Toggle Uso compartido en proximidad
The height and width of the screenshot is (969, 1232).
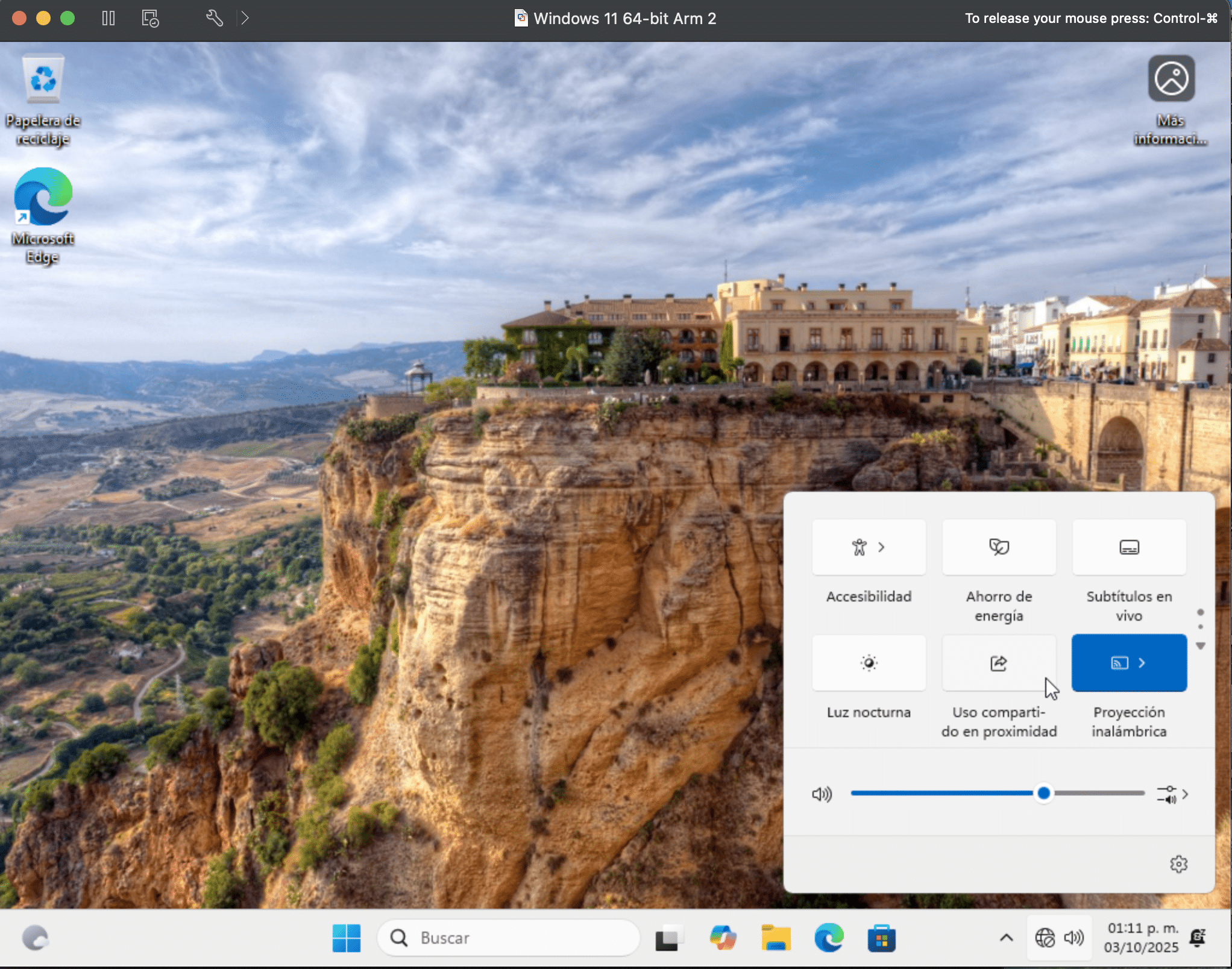point(998,663)
